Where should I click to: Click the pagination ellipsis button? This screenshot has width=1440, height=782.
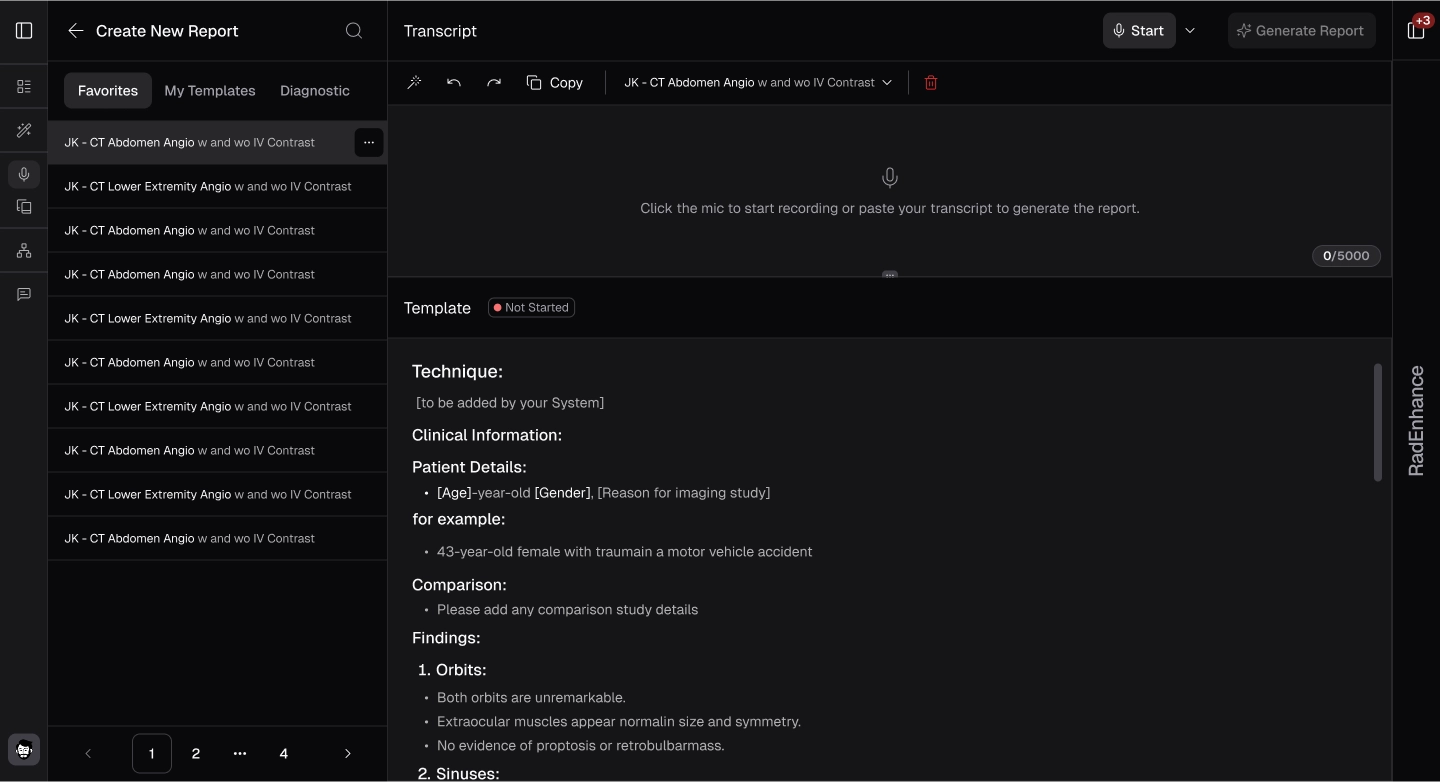[240, 754]
